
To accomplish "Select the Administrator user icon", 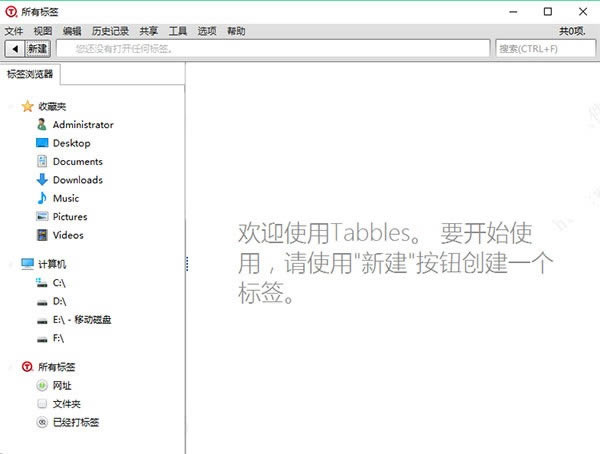I will tap(42, 125).
